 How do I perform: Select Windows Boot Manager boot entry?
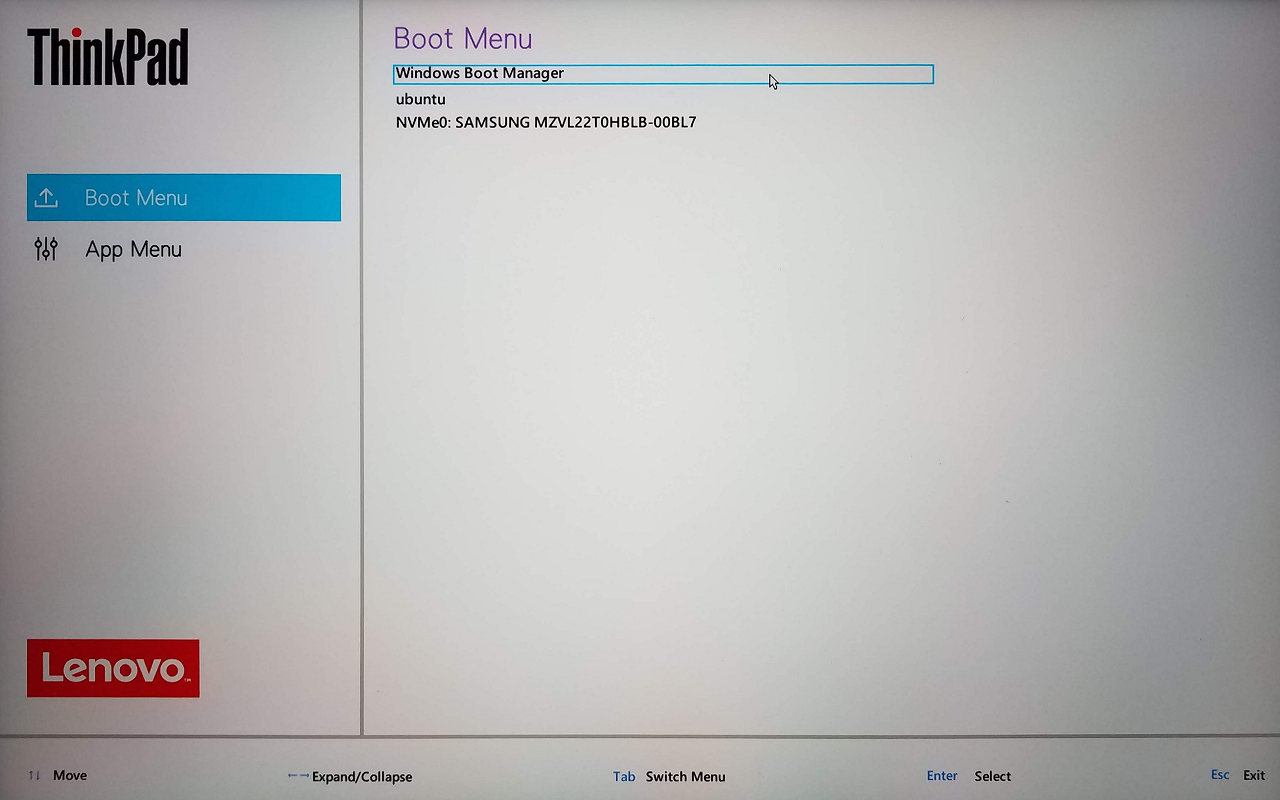click(x=663, y=74)
